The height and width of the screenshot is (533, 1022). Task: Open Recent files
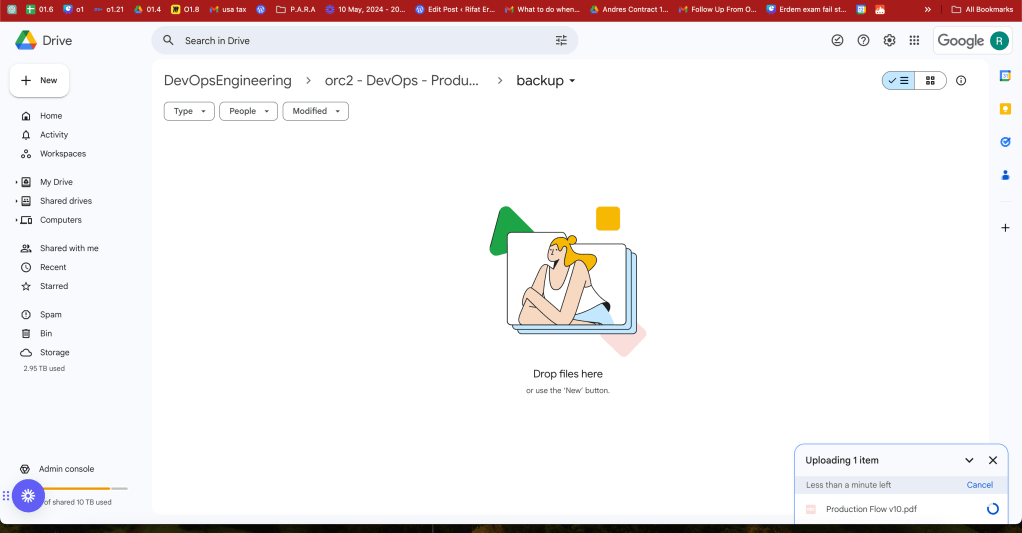pyautogui.click(x=53, y=267)
